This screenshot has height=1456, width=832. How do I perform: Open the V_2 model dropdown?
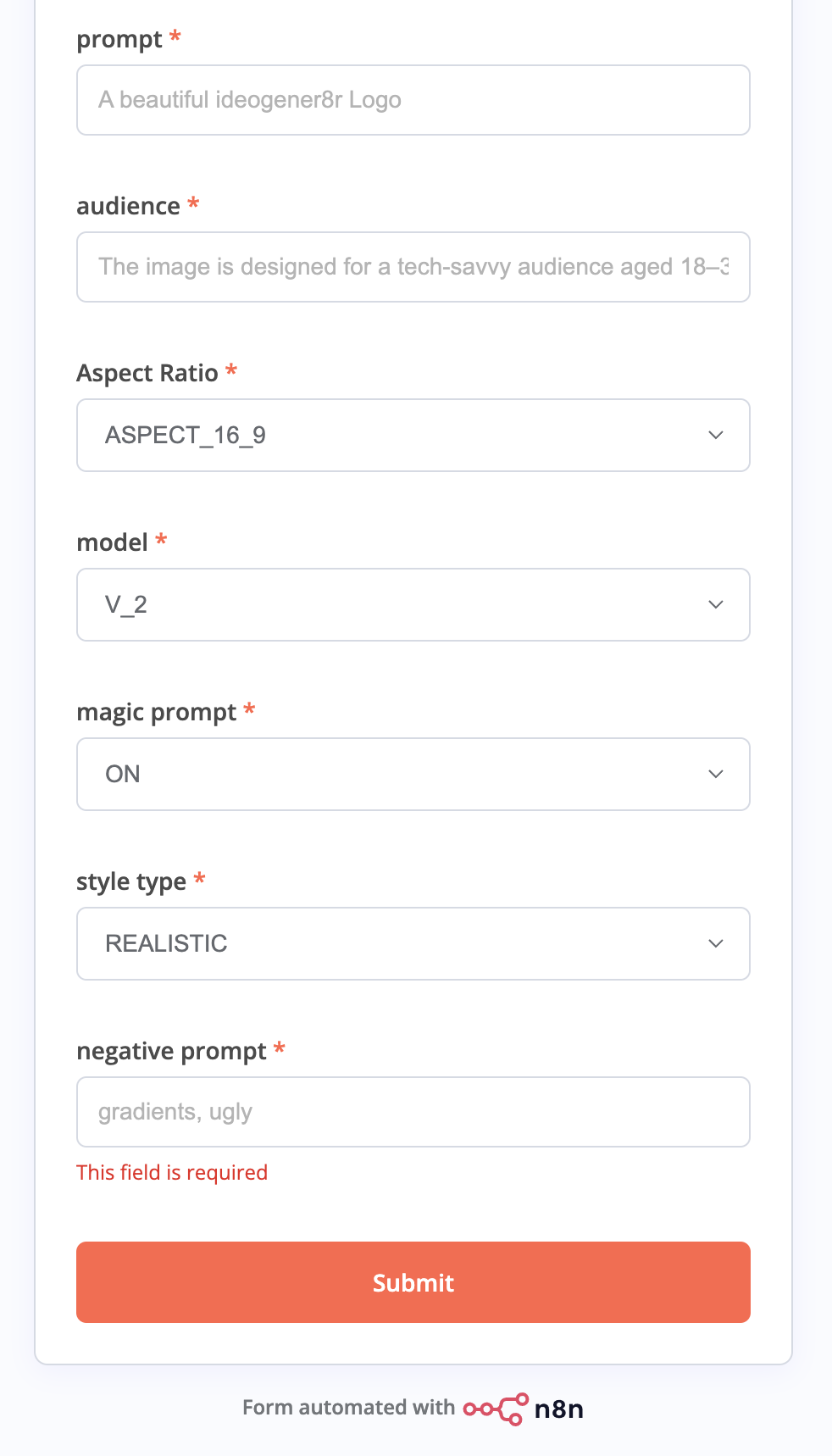pyautogui.click(x=413, y=605)
